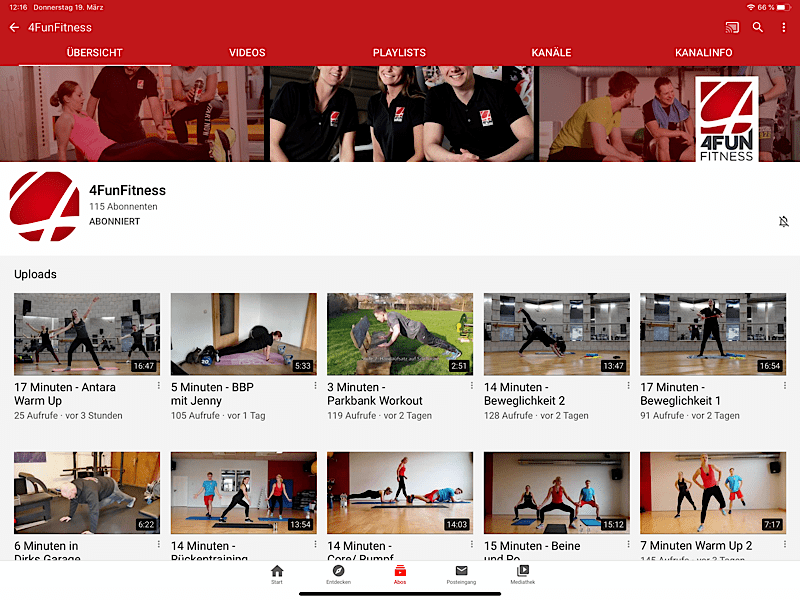Open the Posteingang inbox icon

point(461,574)
